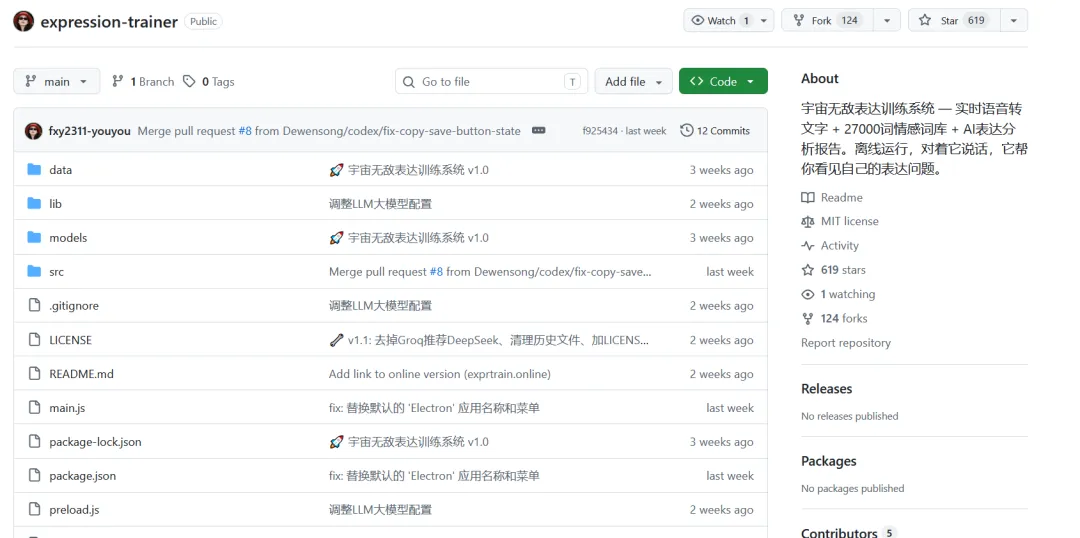This screenshot has height=538, width=1080.
Task: Open the package-lock.json file name
Action: (95, 442)
